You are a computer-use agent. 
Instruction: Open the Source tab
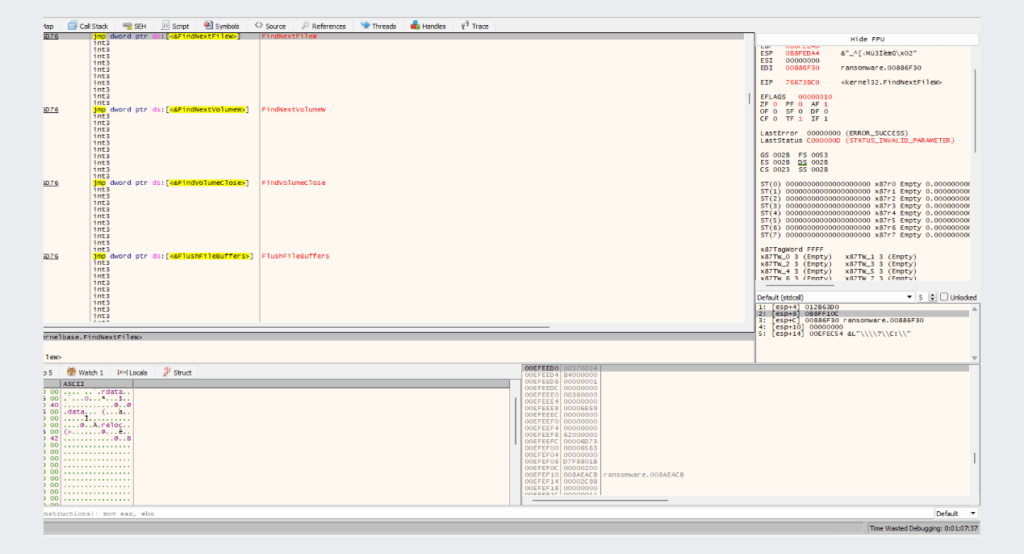click(x=270, y=26)
